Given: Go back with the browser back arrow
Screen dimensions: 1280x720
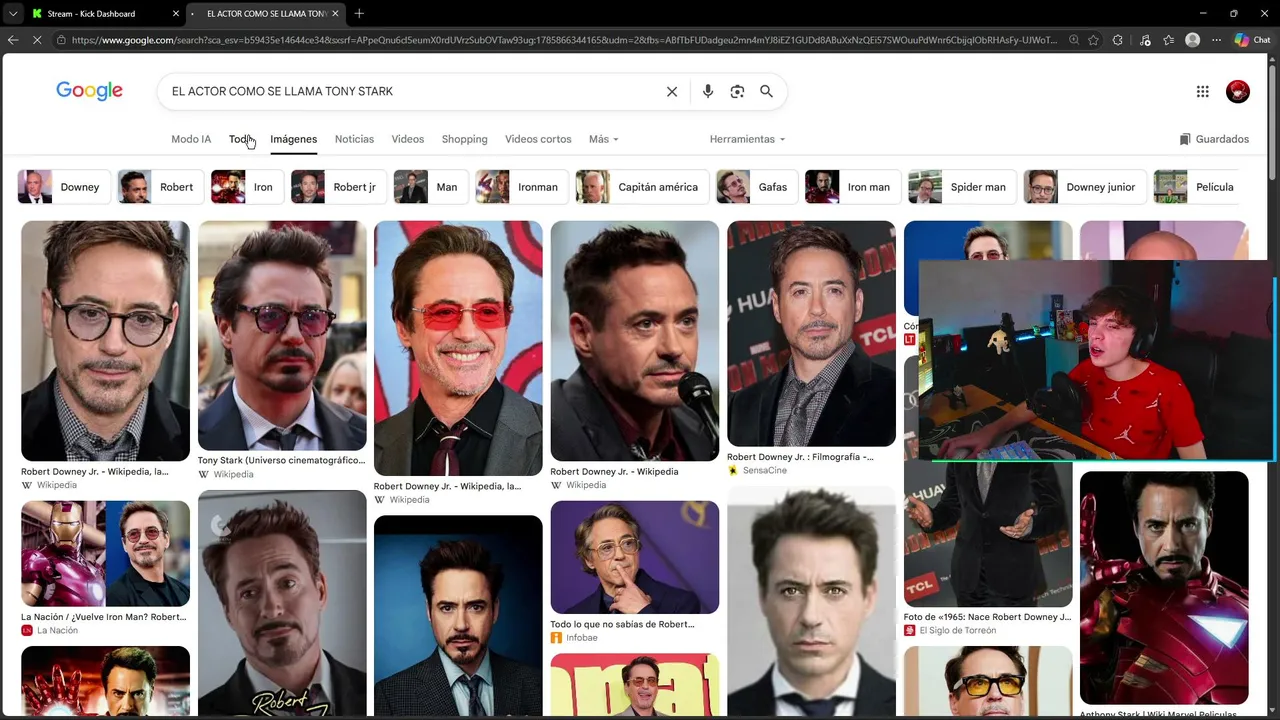Looking at the screenshot, I should (13, 40).
